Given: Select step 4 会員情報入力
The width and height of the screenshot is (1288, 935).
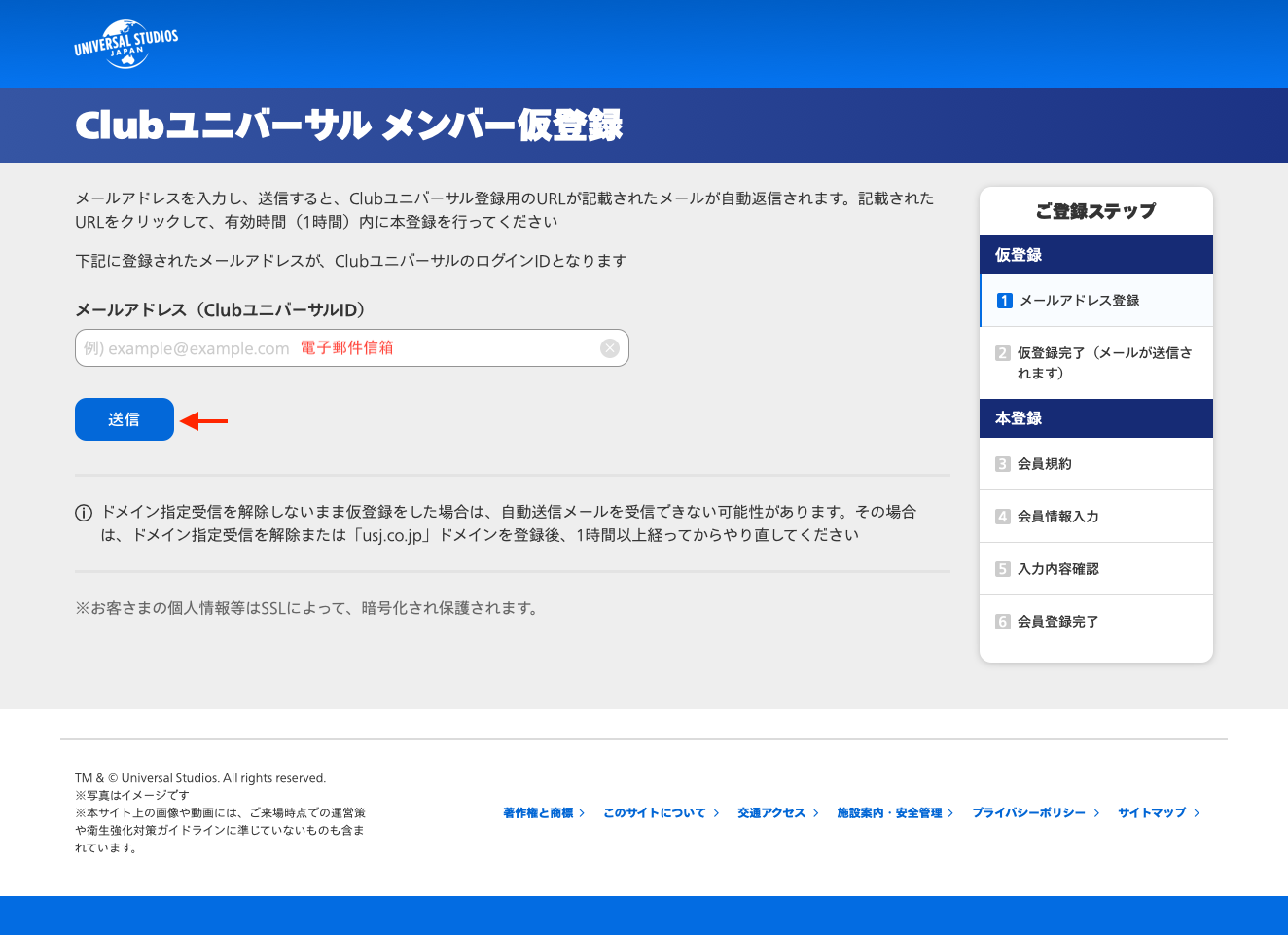Looking at the screenshot, I should 1096,517.
